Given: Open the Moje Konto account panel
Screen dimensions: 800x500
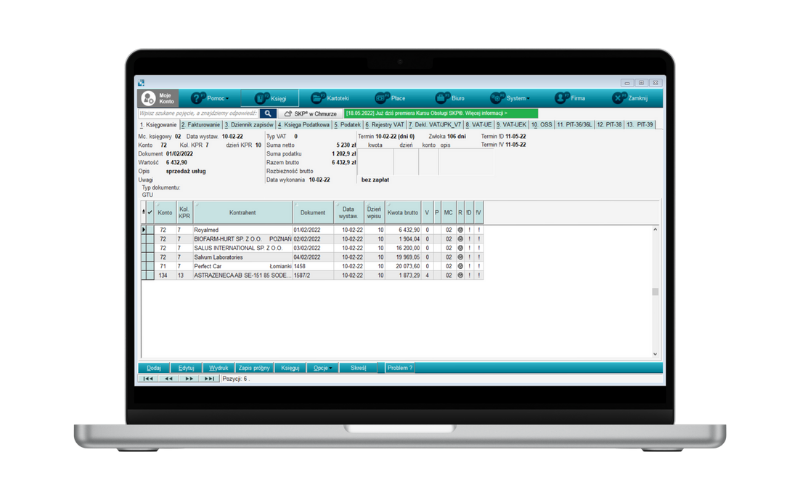Looking at the screenshot, I should click(x=158, y=98).
